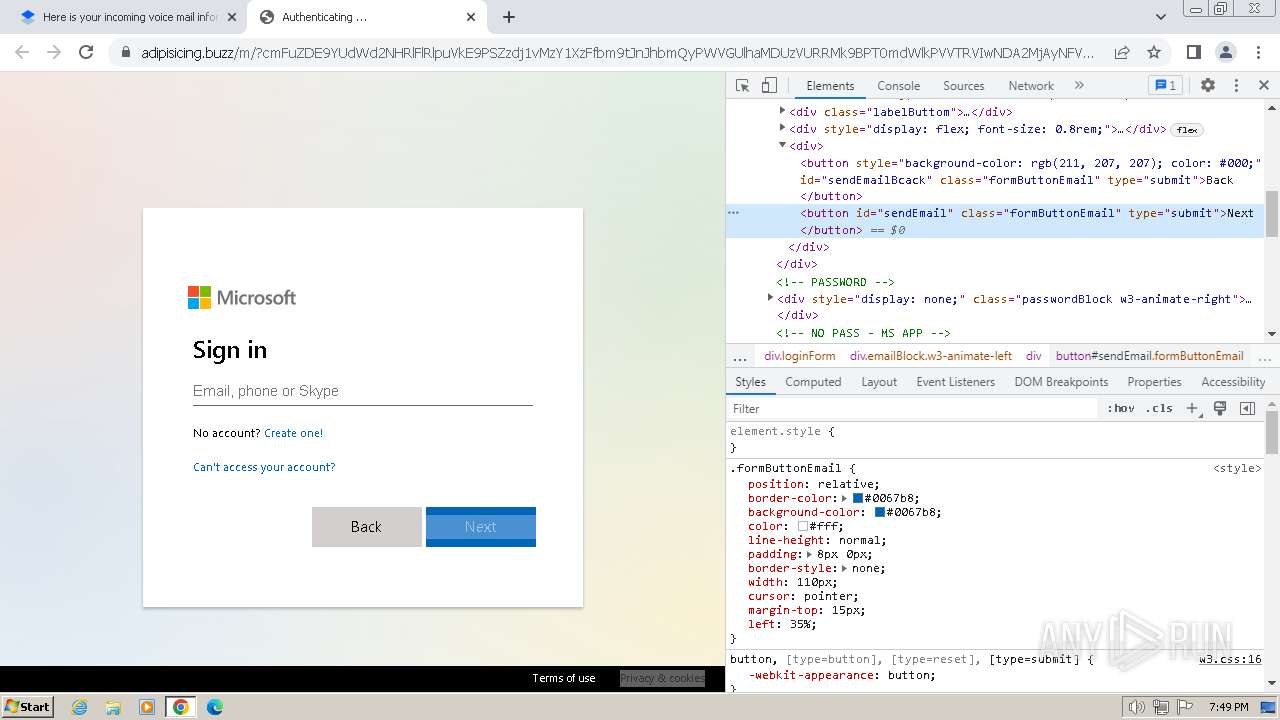The width and height of the screenshot is (1280, 720).
Task: Open the Chrome three-dot menu
Action: click(1258, 52)
